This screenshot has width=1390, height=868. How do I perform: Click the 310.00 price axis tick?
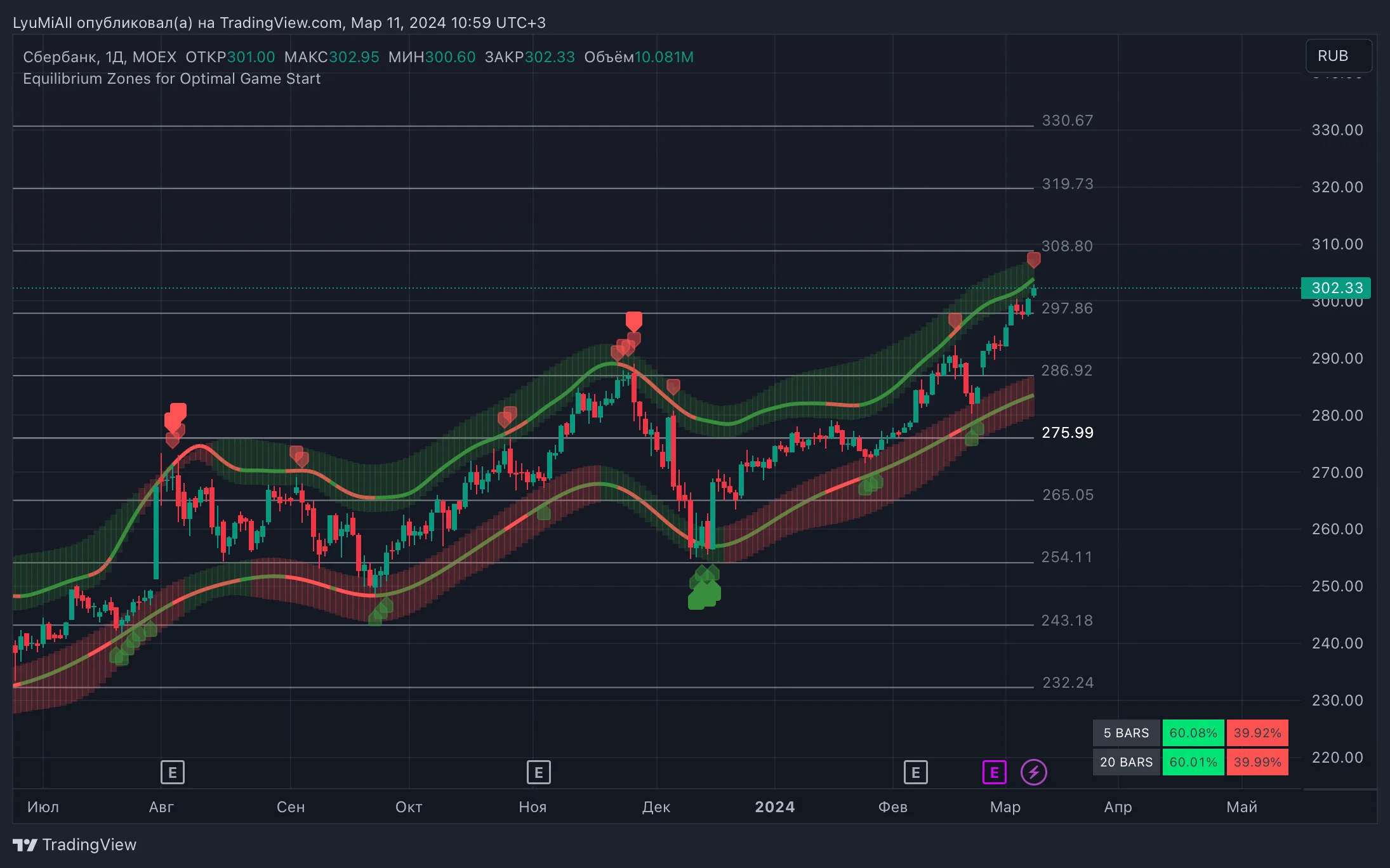click(x=1337, y=244)
